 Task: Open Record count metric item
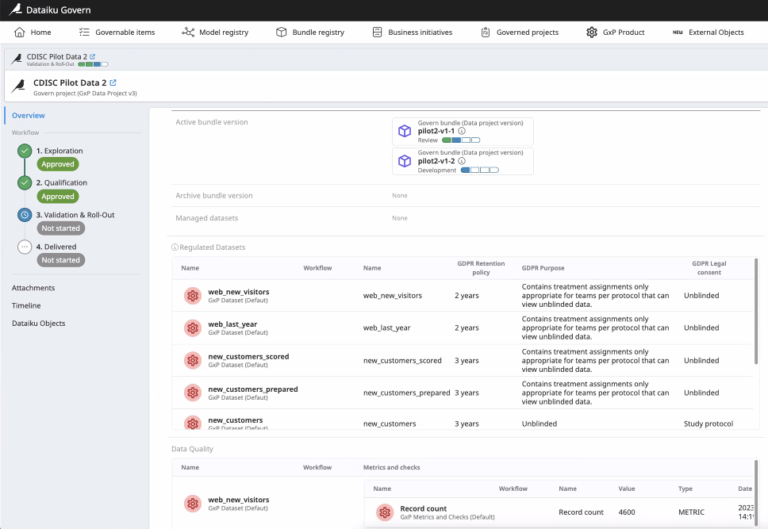(x=423, y=508)
